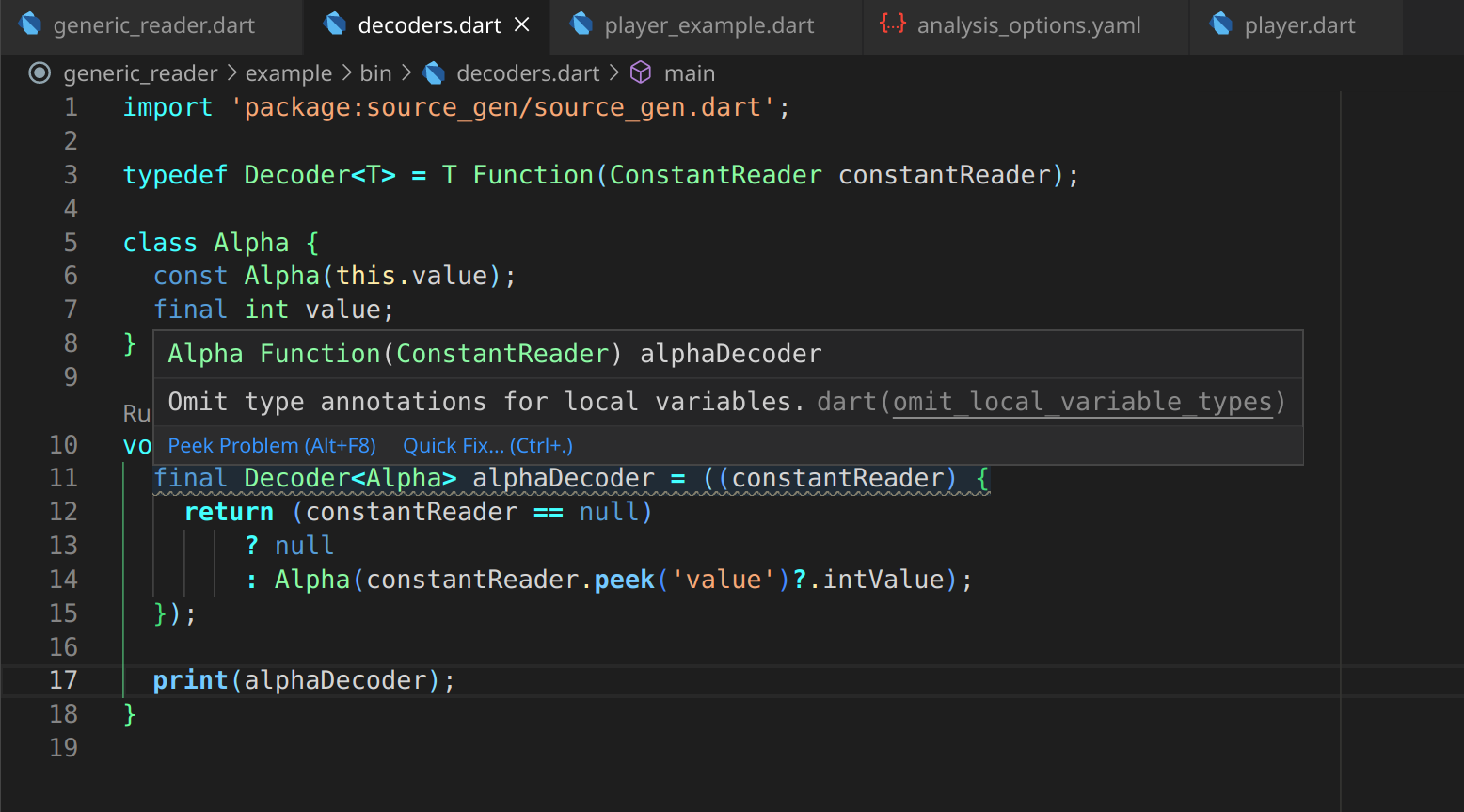The width and height of the screenshot is (1464, 812).
Task: Click the YAML braces icon on analysis_options.yaml tab
Action: (x=892, y=25)
